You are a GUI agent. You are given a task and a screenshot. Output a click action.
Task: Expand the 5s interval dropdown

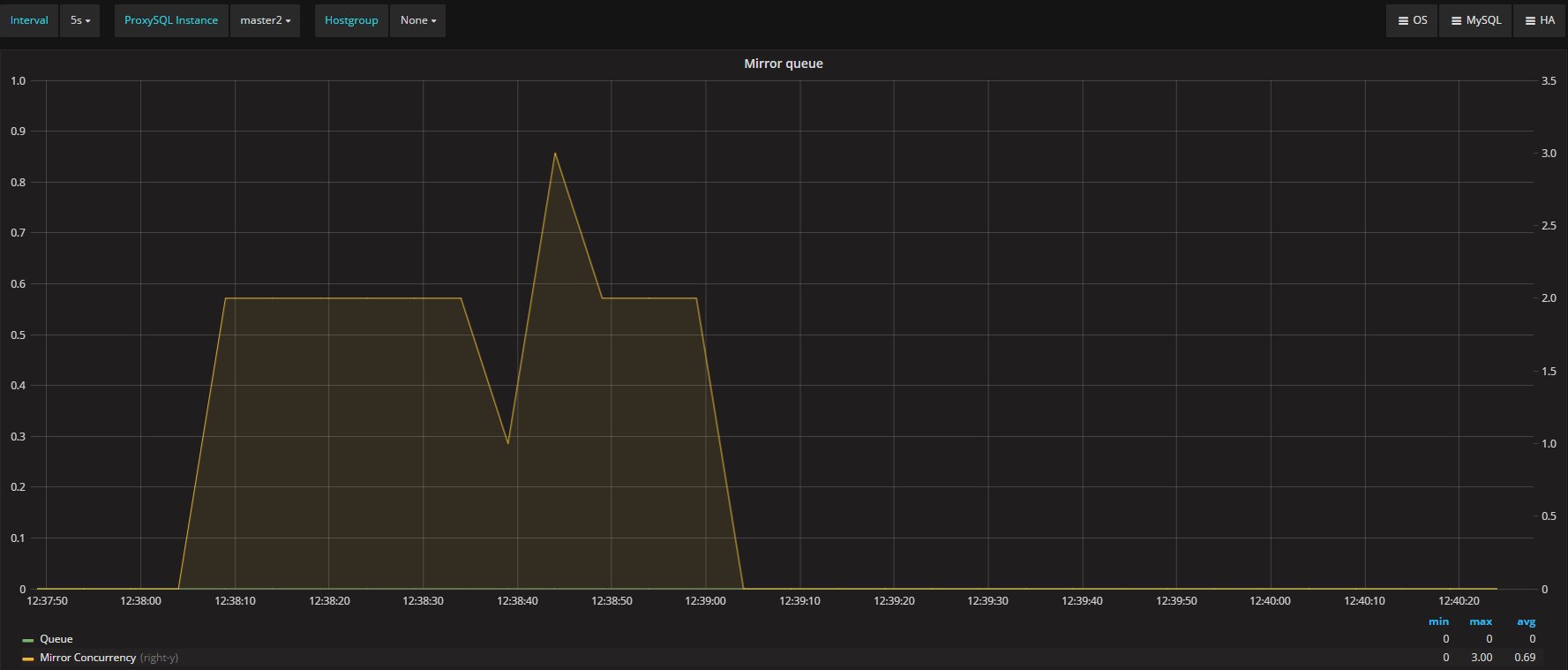click(80, 20)
